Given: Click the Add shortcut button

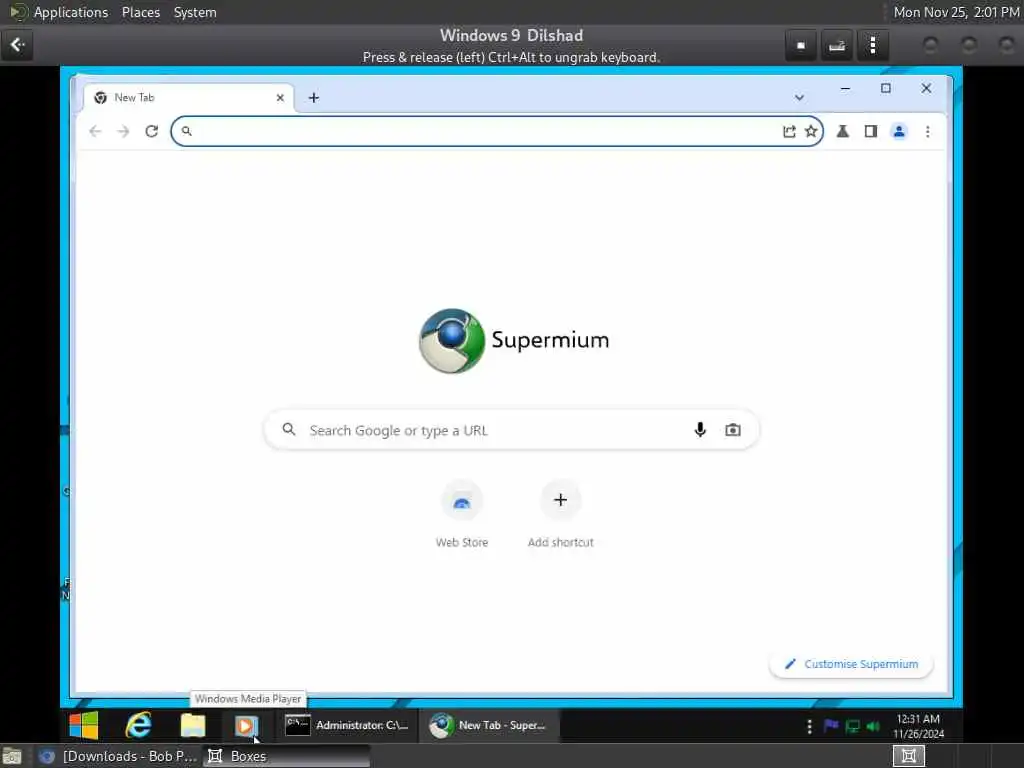Looking at the screenshot, I should click(x=560, y=515).
